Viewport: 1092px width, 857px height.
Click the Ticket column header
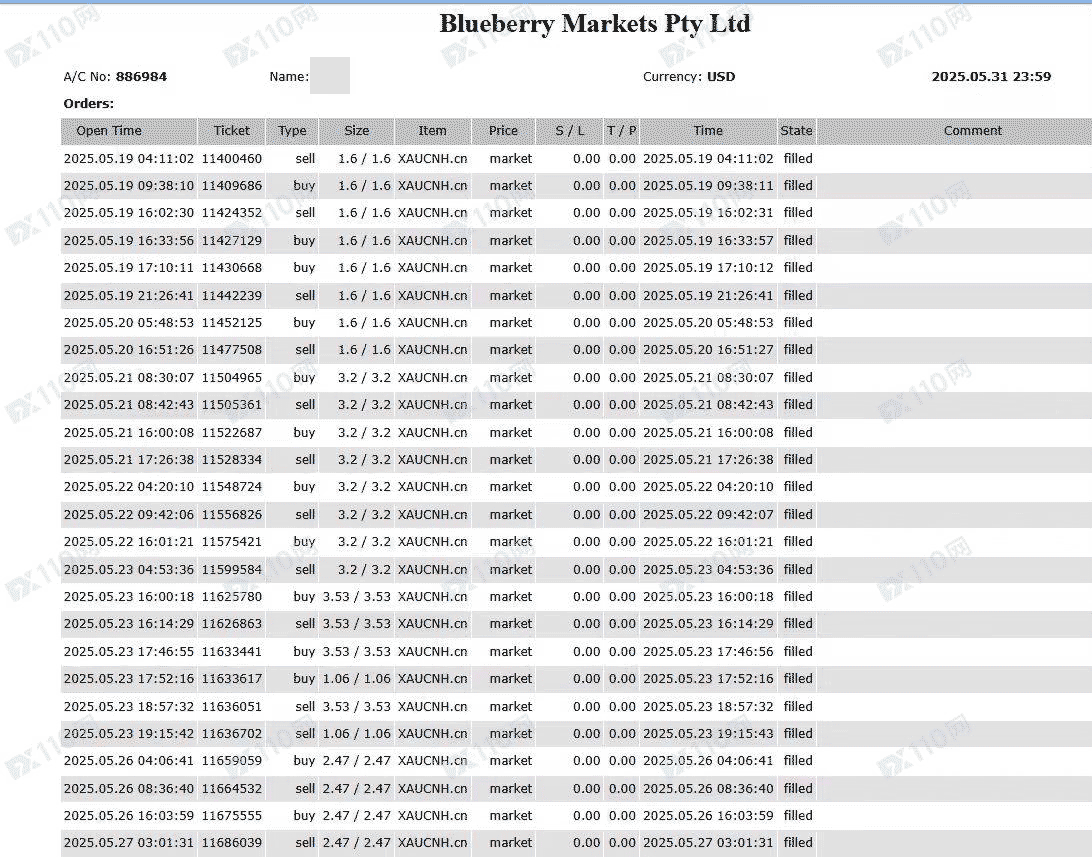[x=231, y=131]
